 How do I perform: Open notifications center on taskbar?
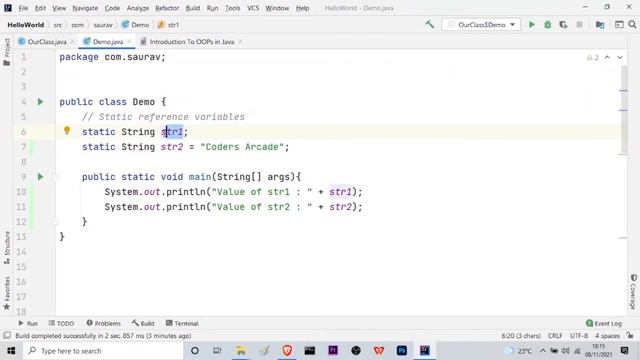tap(624, 351)
